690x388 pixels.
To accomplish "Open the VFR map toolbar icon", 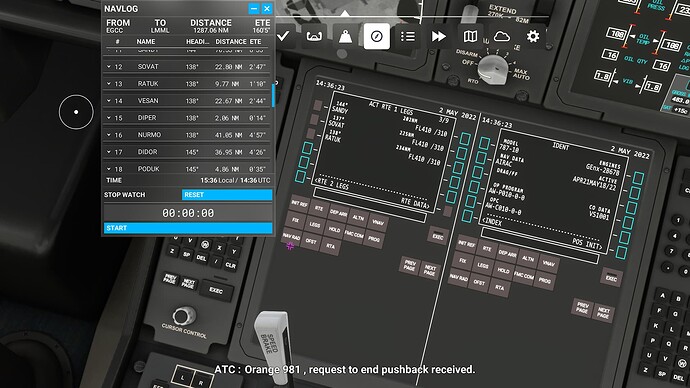I will pos(470,36).
